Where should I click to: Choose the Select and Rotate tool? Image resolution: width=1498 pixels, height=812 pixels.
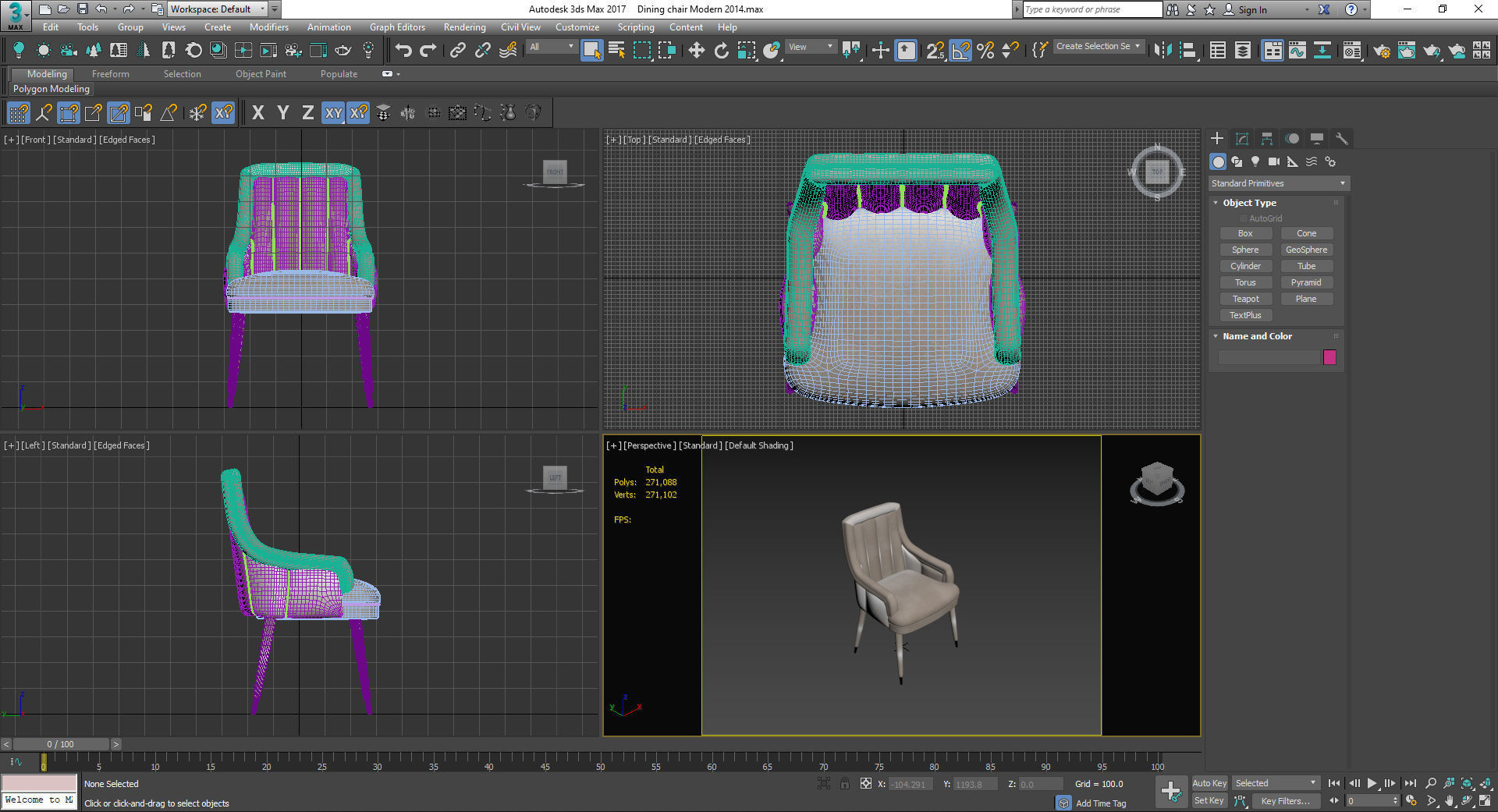tap(721, 51)
